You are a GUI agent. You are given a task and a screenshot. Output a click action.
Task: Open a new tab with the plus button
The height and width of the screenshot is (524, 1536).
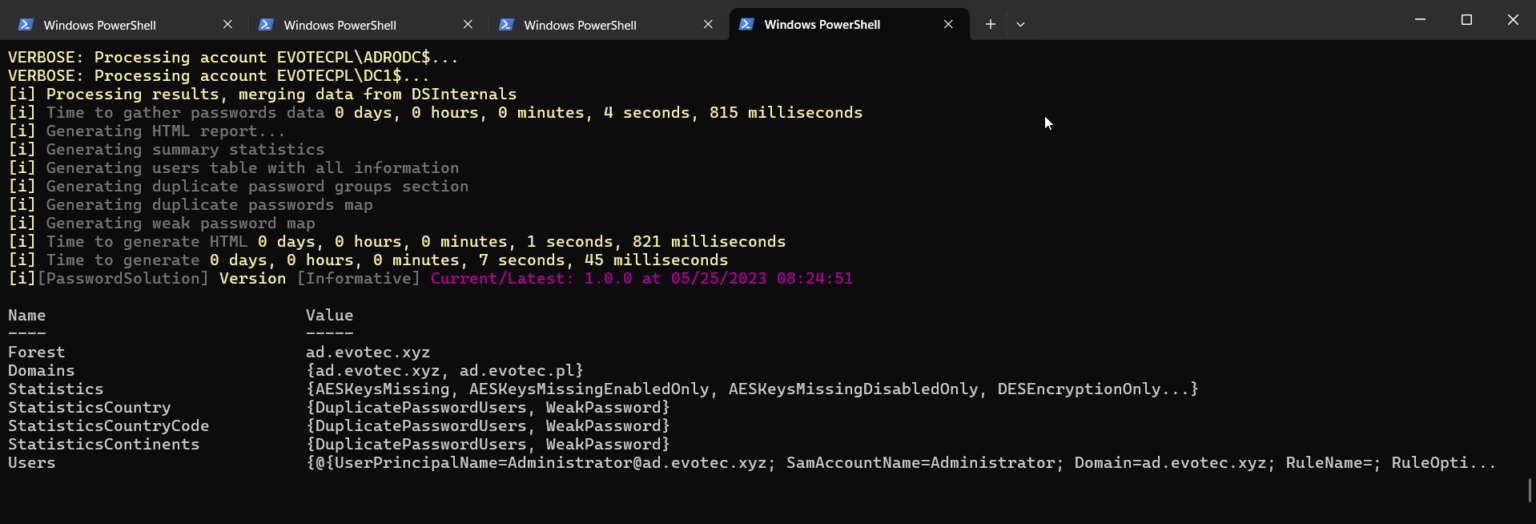pos(990,24)
